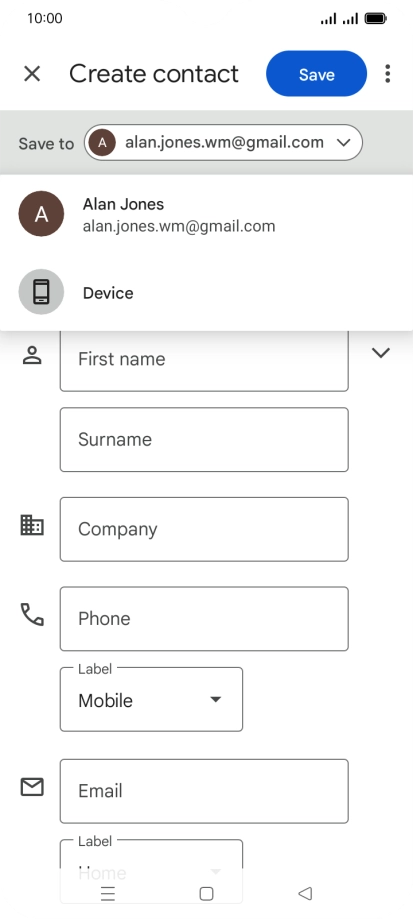Image resolution: width=413 pixels, height=919 pixels.
Task: Focus the Surname field
Action: 204,440
